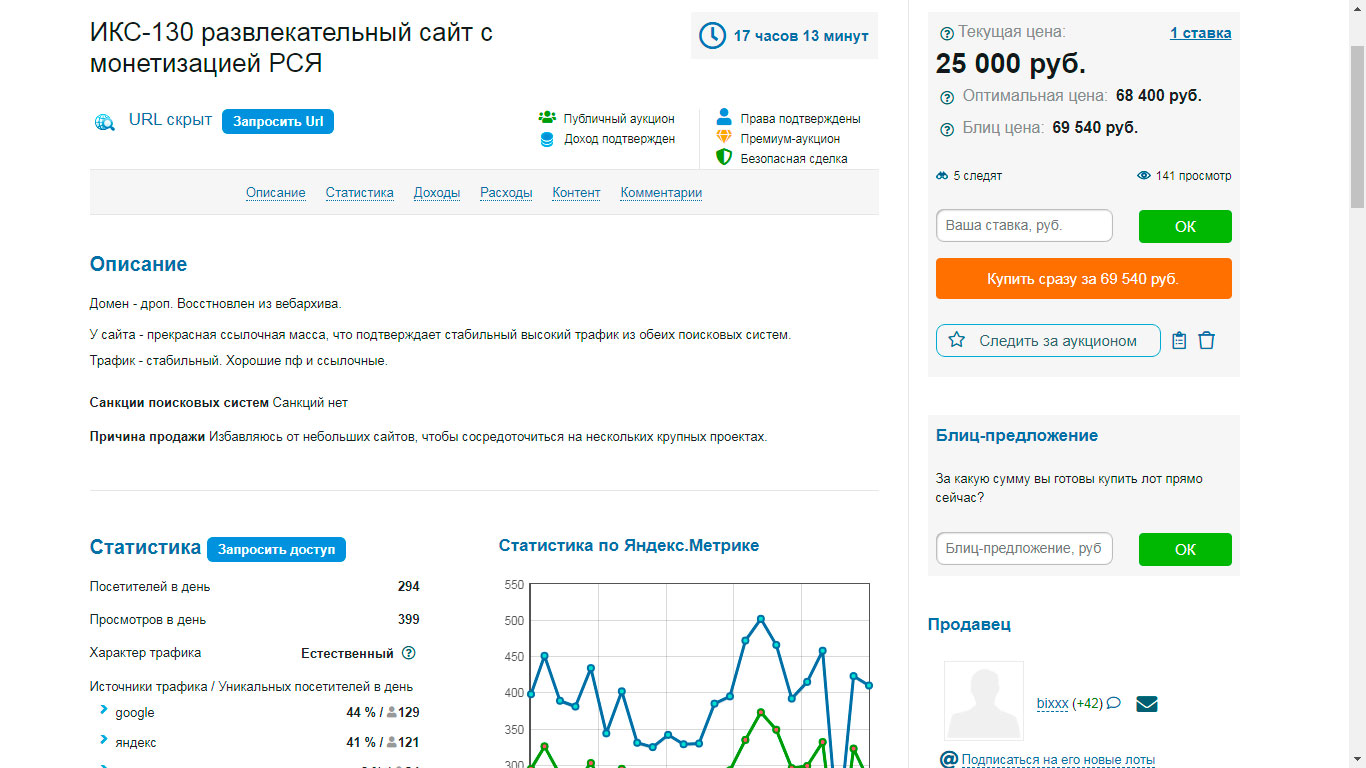Image resolution: width=1366 pixels, height=768 pixels.
Task: Click the clock icon beside the timer
Action: click(x=712, y=36)
